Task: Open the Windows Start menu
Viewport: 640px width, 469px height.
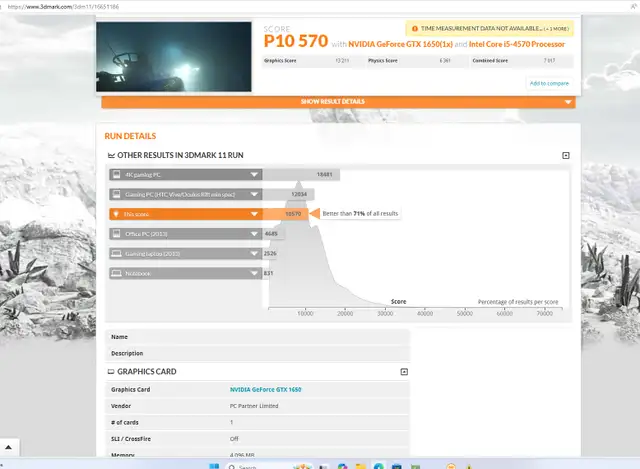Action: coord(214,467)
